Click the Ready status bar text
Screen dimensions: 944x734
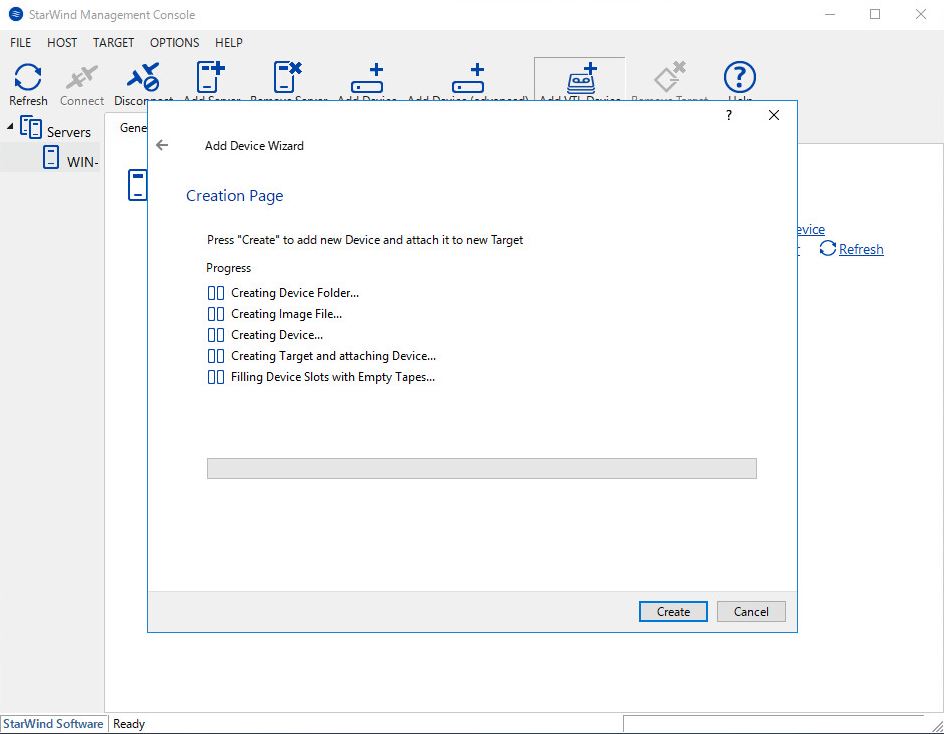pyautogui.click(x=129, y=724)
